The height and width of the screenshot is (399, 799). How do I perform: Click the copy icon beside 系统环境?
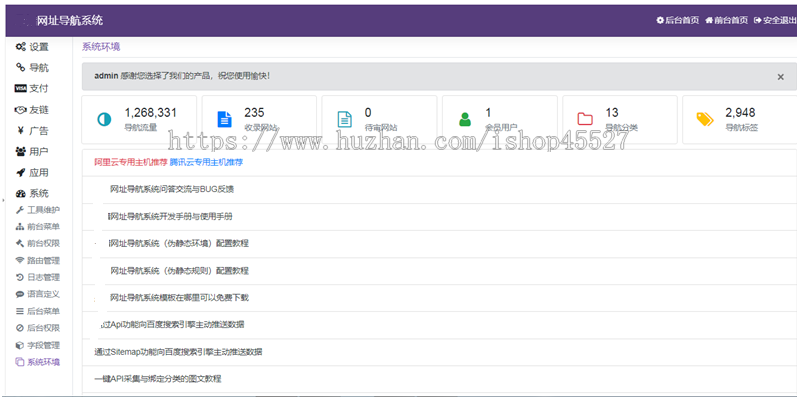[20, 362]
